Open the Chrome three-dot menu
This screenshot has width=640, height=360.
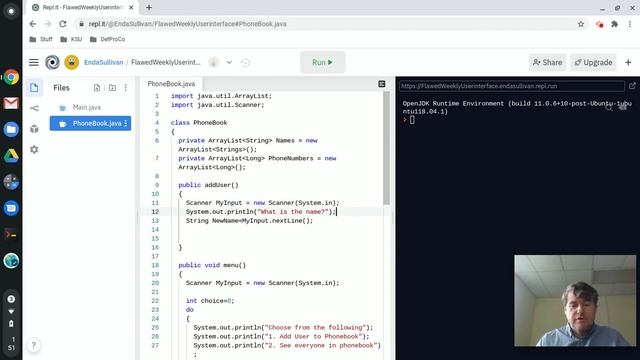coord(630,24)
